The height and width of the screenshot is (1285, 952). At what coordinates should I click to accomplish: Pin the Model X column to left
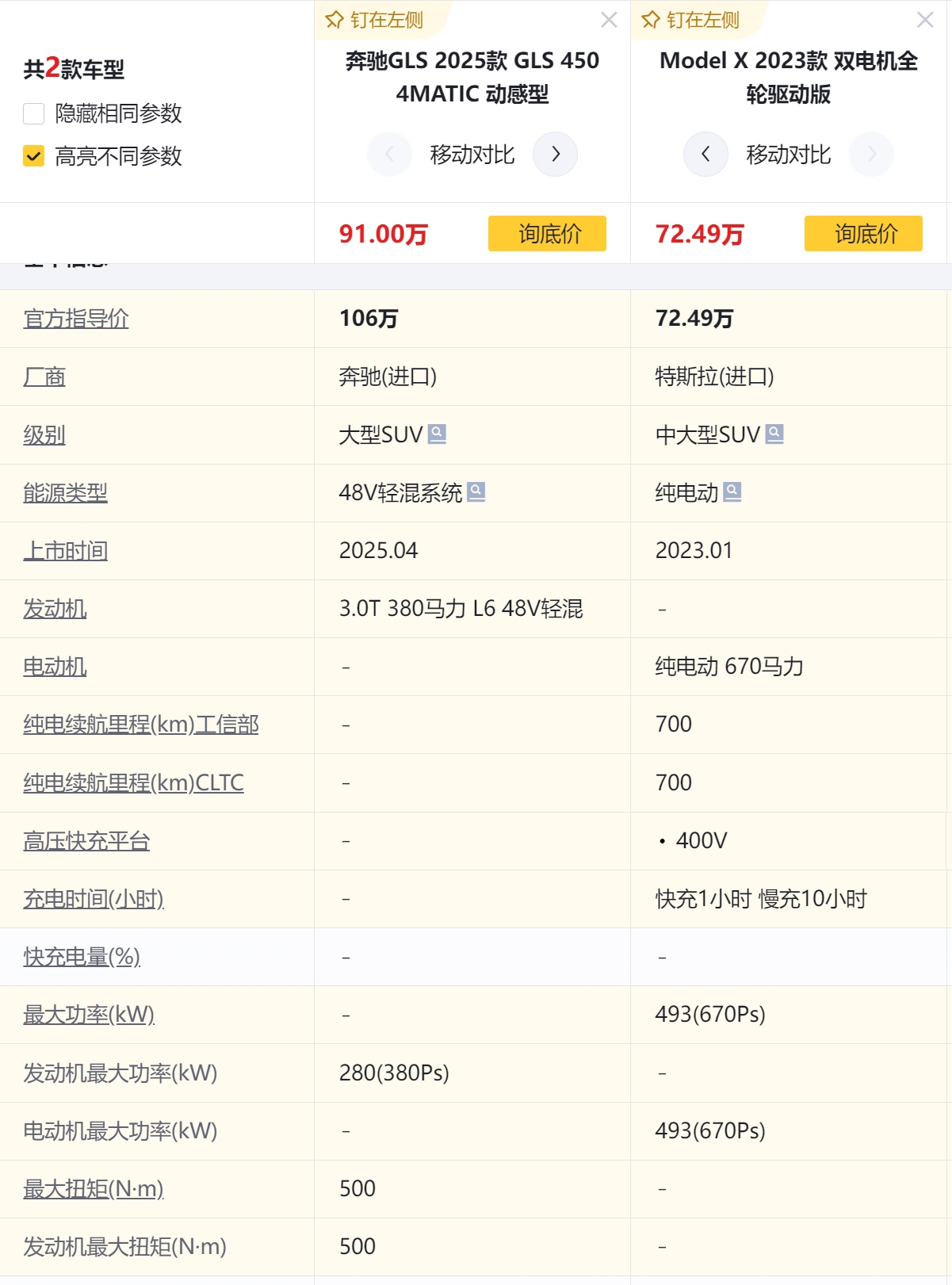click(691, 20)
